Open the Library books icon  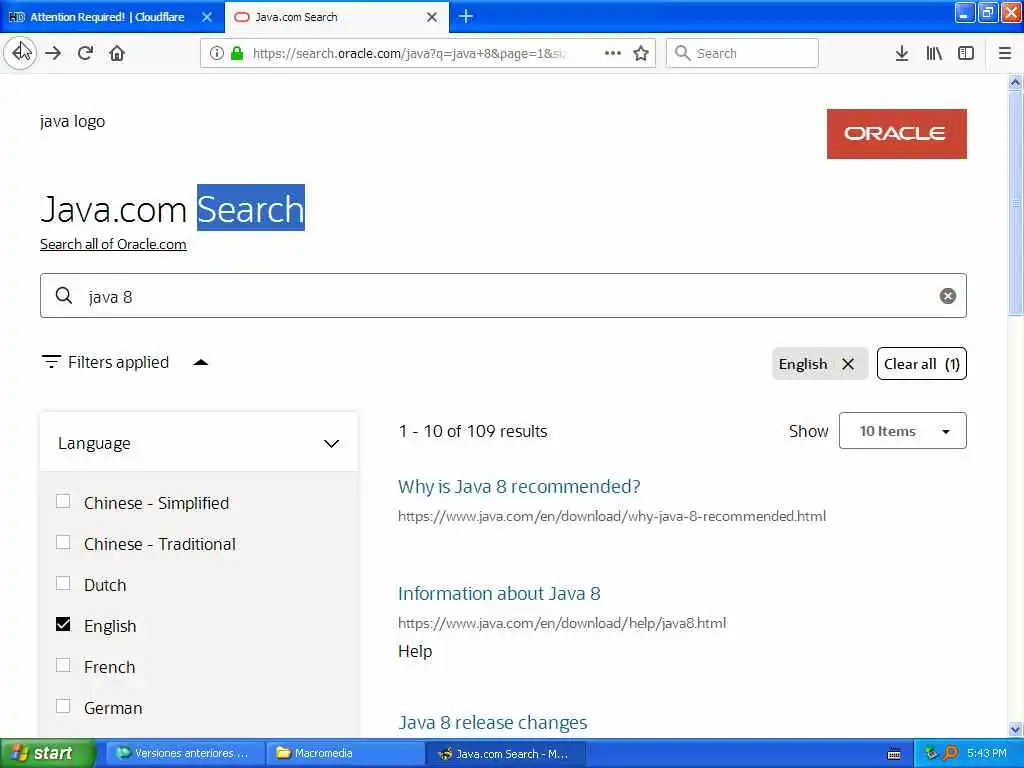pos(934,54)
